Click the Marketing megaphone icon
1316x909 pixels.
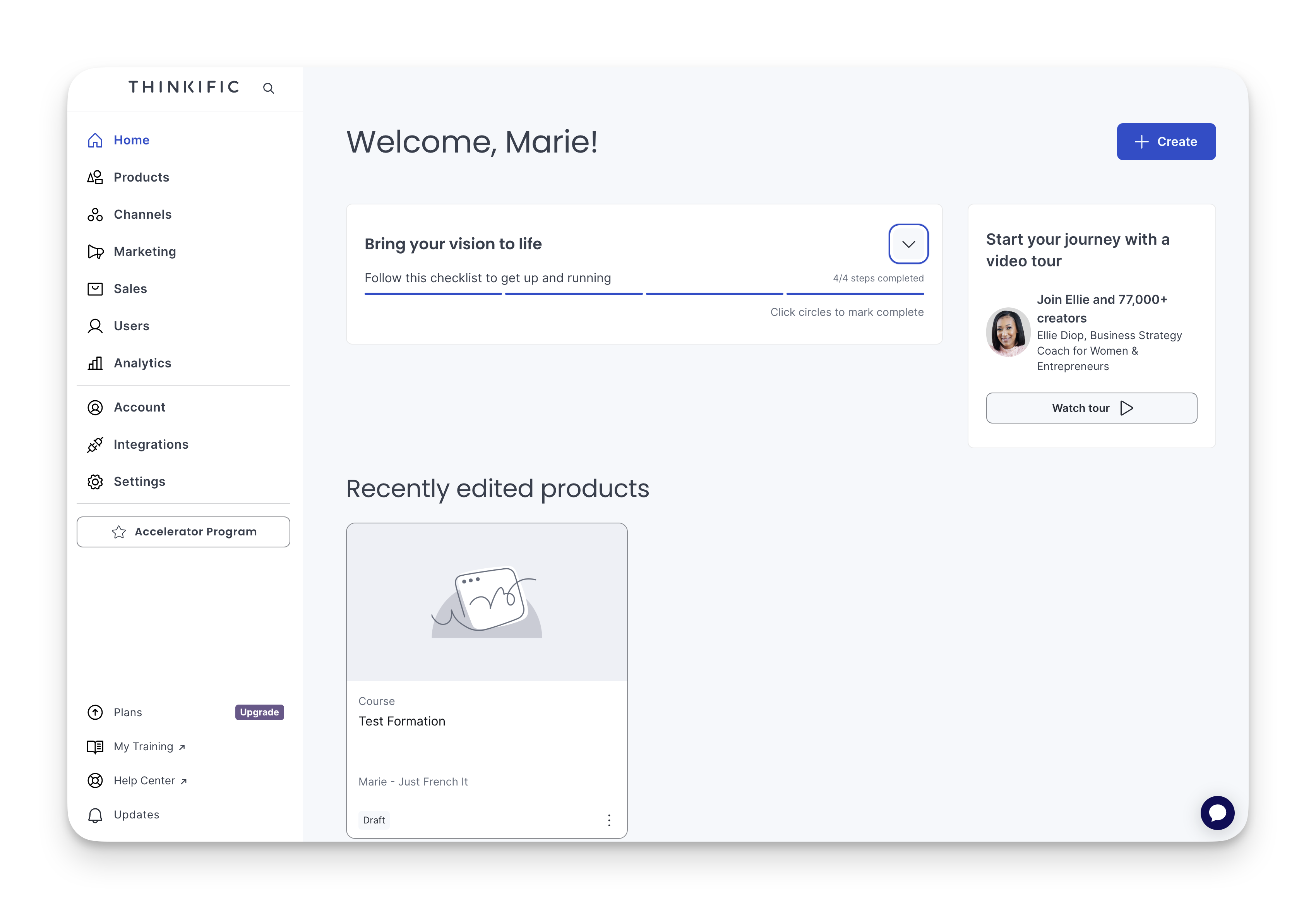click(x=95, y=252)
